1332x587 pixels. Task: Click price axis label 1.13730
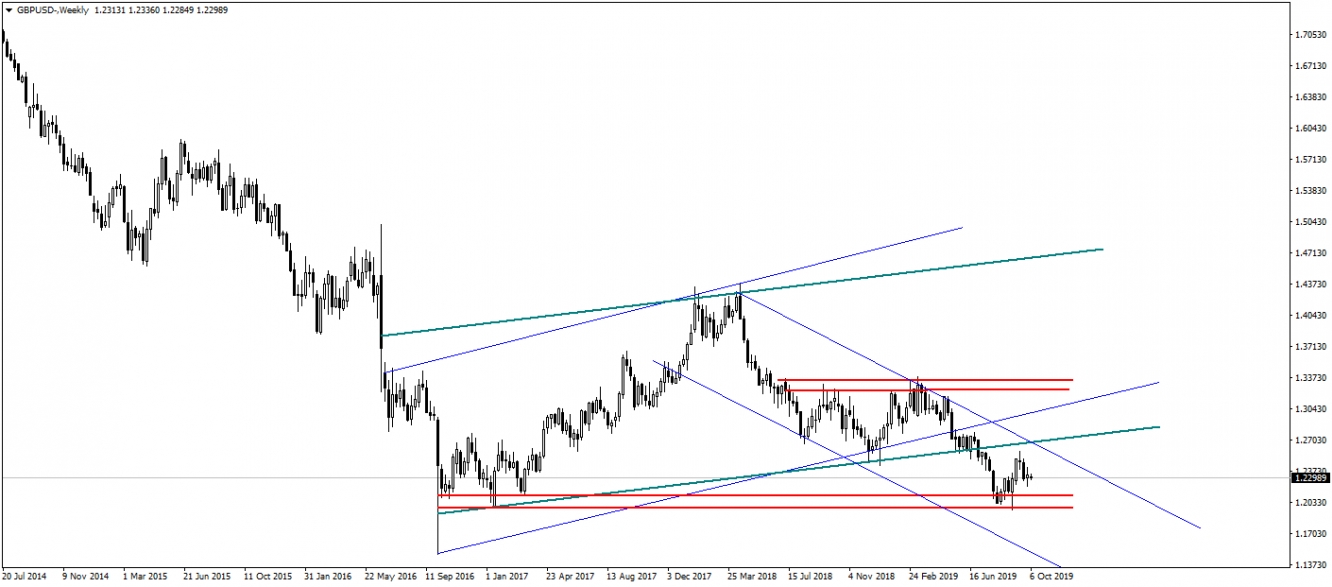point(1309,565)
